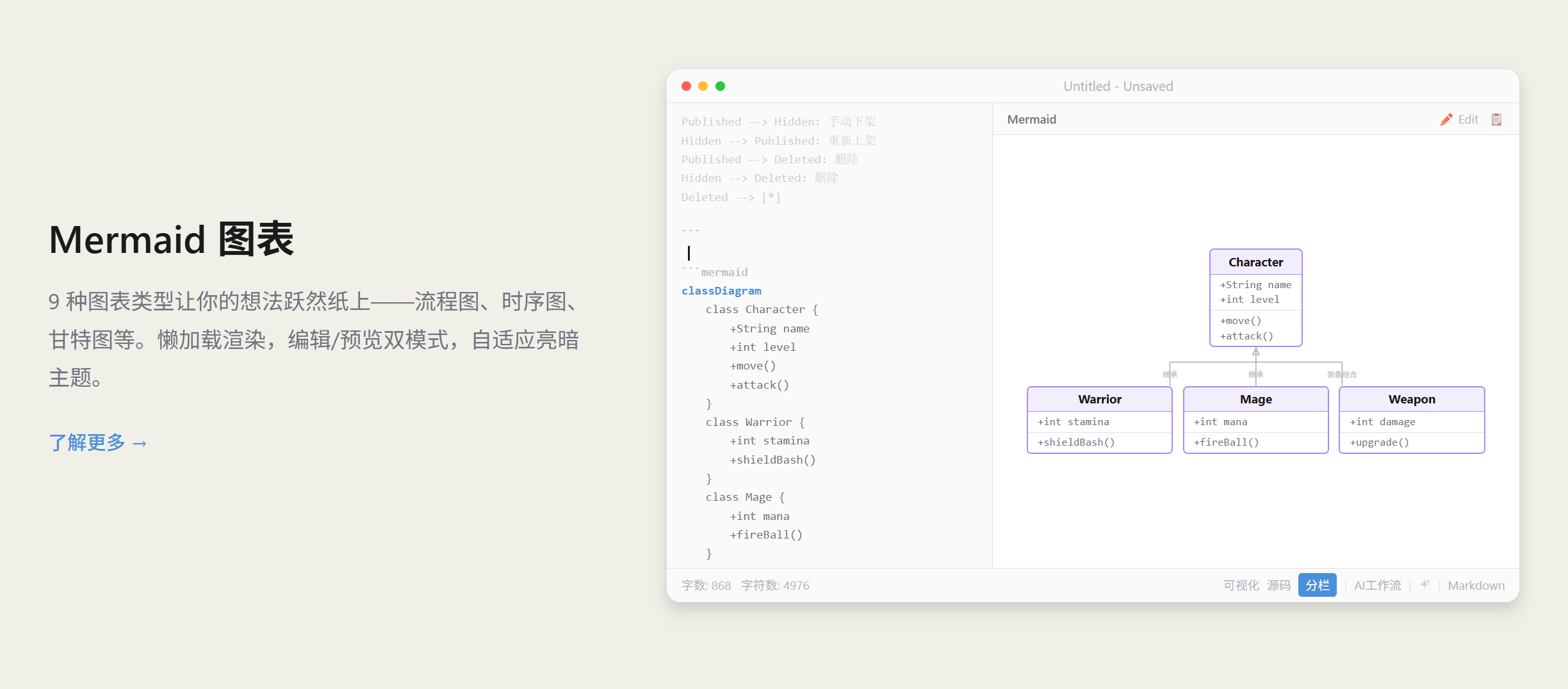This screenshot has width=1568, height=689.
Task: Follow the 了解更多 link
Action: [98, 442]
